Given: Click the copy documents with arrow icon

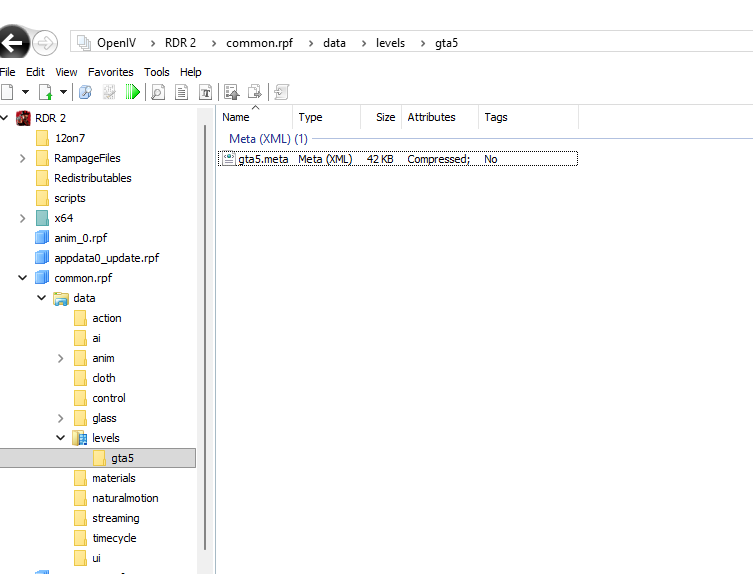Looking at the screenshot, I should [x=255, y=92].
